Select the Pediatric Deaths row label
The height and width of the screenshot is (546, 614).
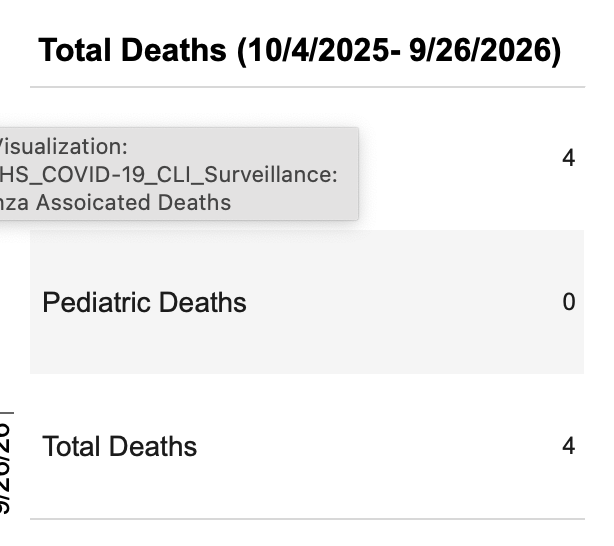tap(144, 303)
